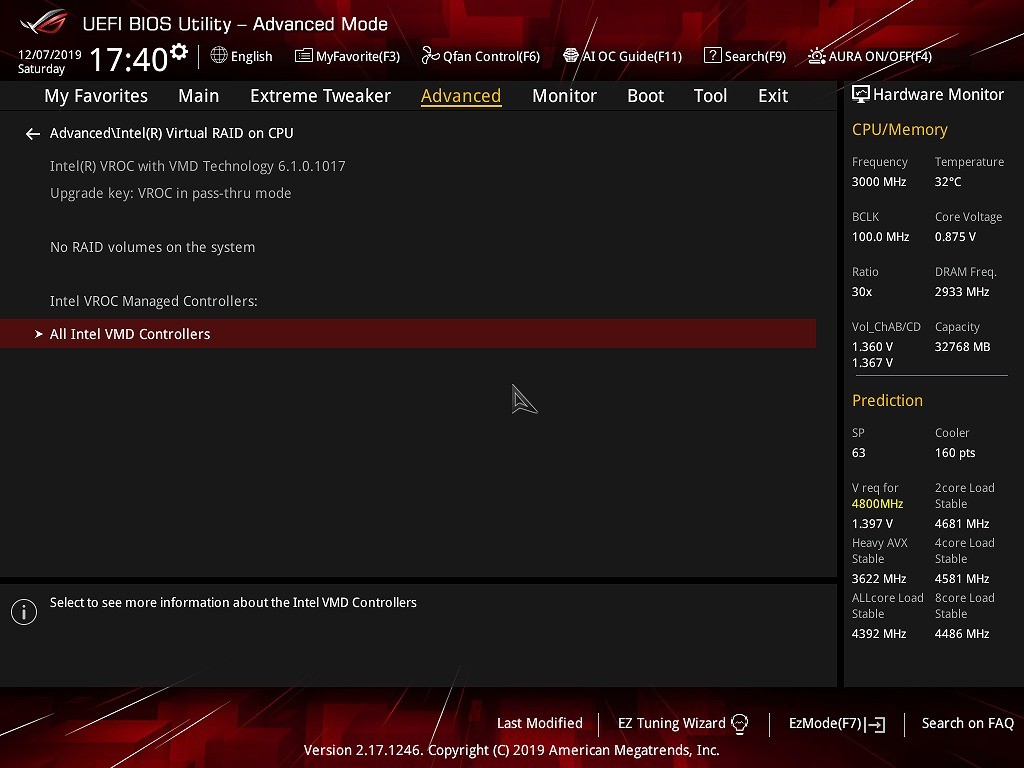Click Upgrade key pass-thru mode text
Screen dimensions: 1024x768
[x=170, y=193]
